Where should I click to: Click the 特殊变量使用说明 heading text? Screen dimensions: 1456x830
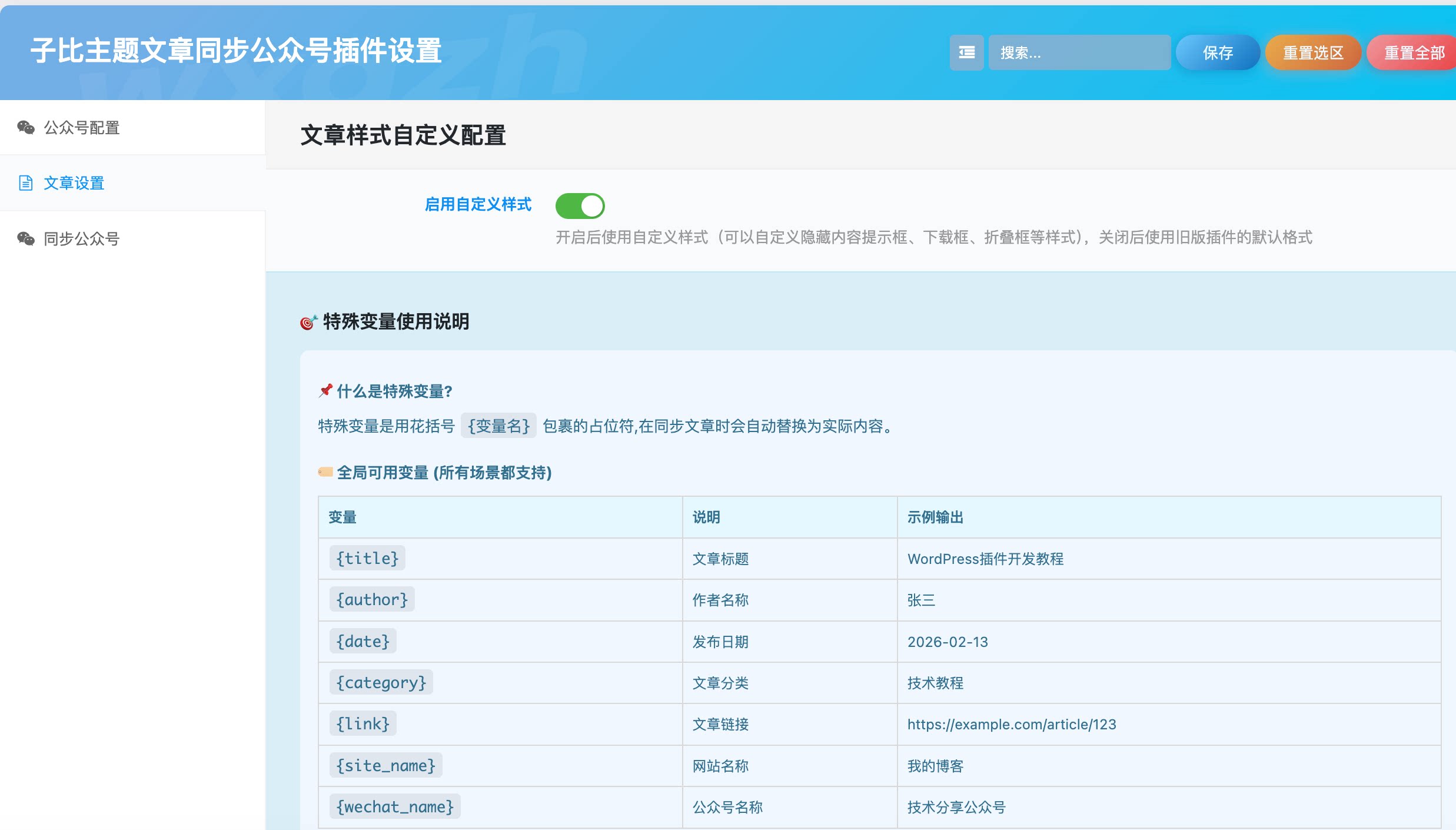coord(396,321)
